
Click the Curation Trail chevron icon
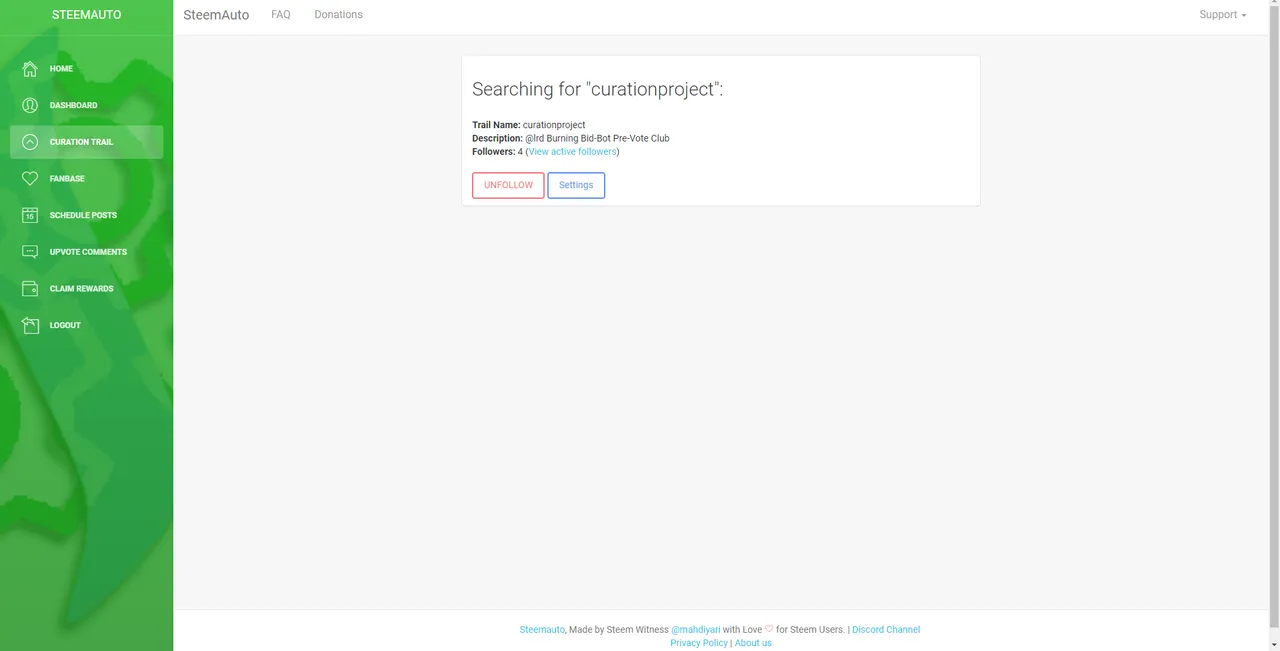click(30, 142)
